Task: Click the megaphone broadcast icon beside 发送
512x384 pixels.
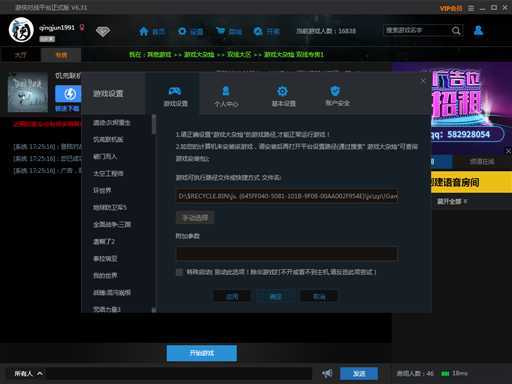Action: point(327,373)
